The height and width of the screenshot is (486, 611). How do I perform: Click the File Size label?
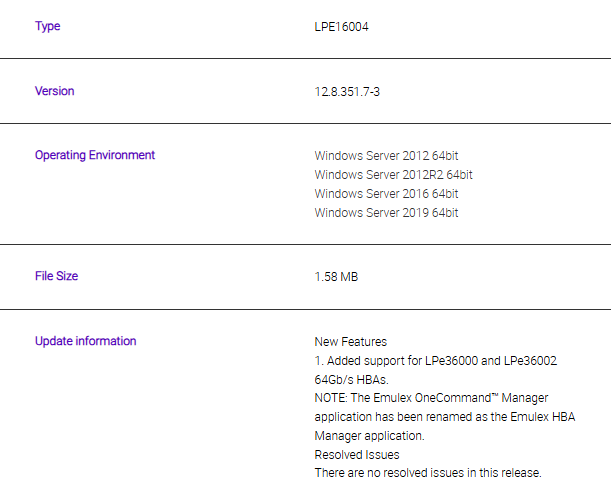tap(56, 276)
